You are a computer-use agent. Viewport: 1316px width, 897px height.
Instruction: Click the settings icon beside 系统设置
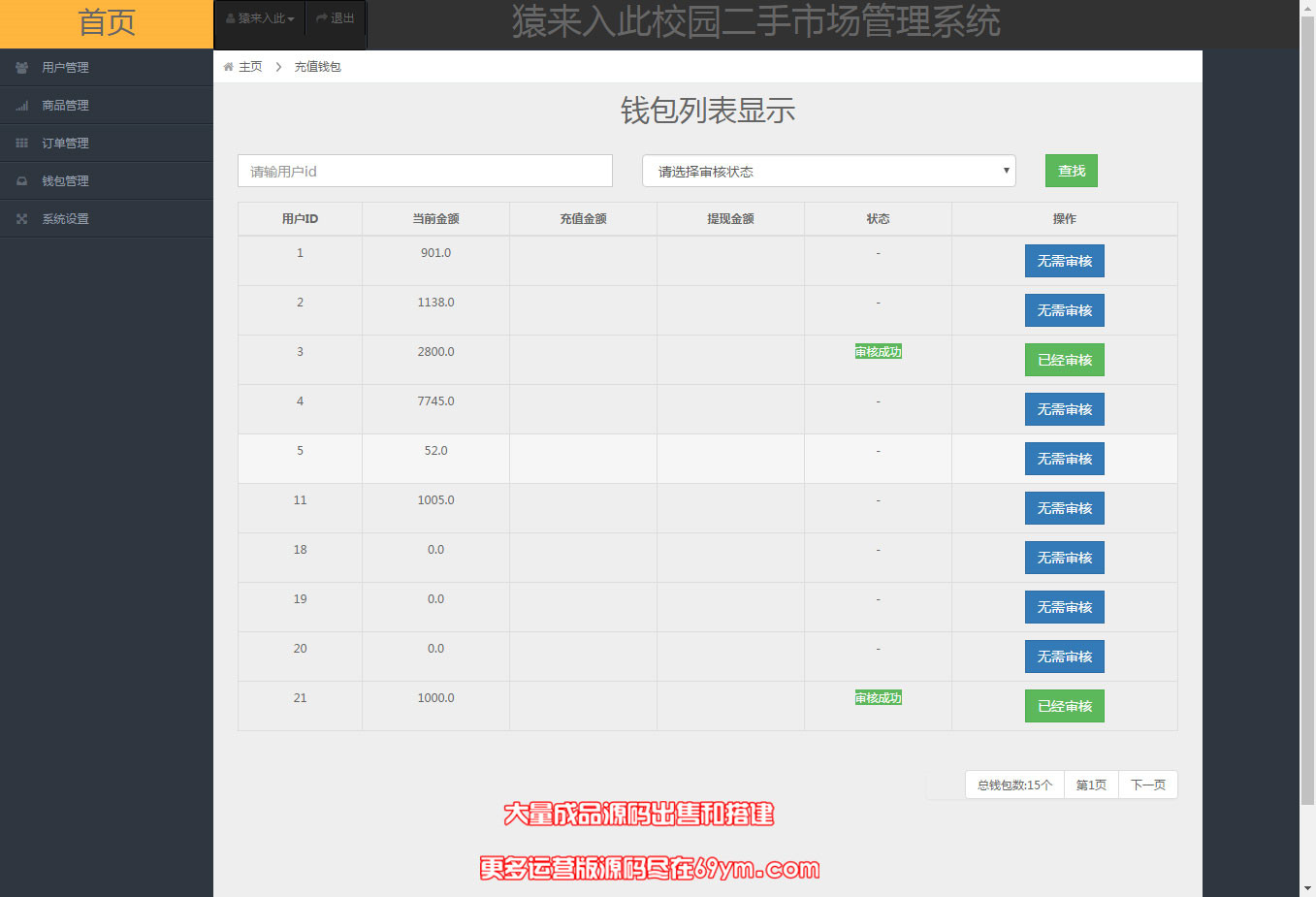coord(21,219)
